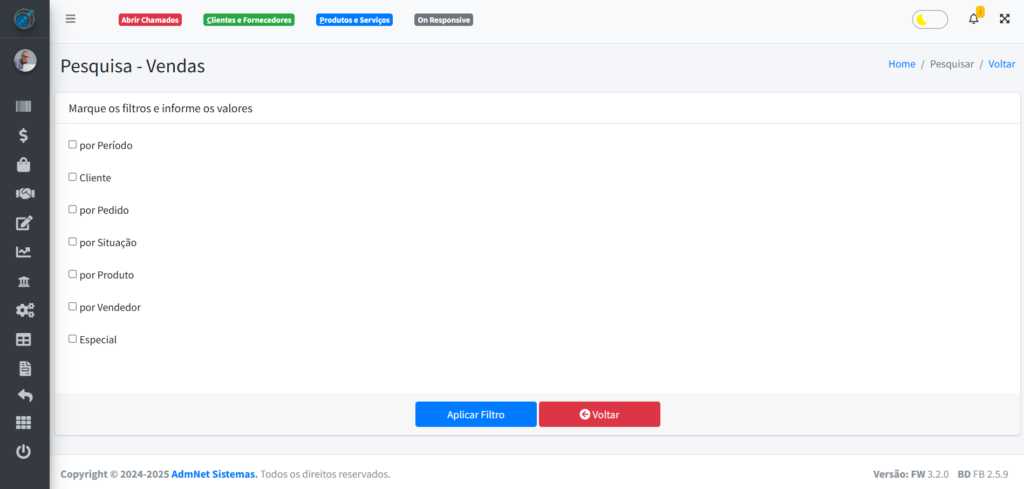The height and width of the screenshot is (489, 1024).
Task: Click the 'Home' breadcrumb link
Action: click(901, 64)
